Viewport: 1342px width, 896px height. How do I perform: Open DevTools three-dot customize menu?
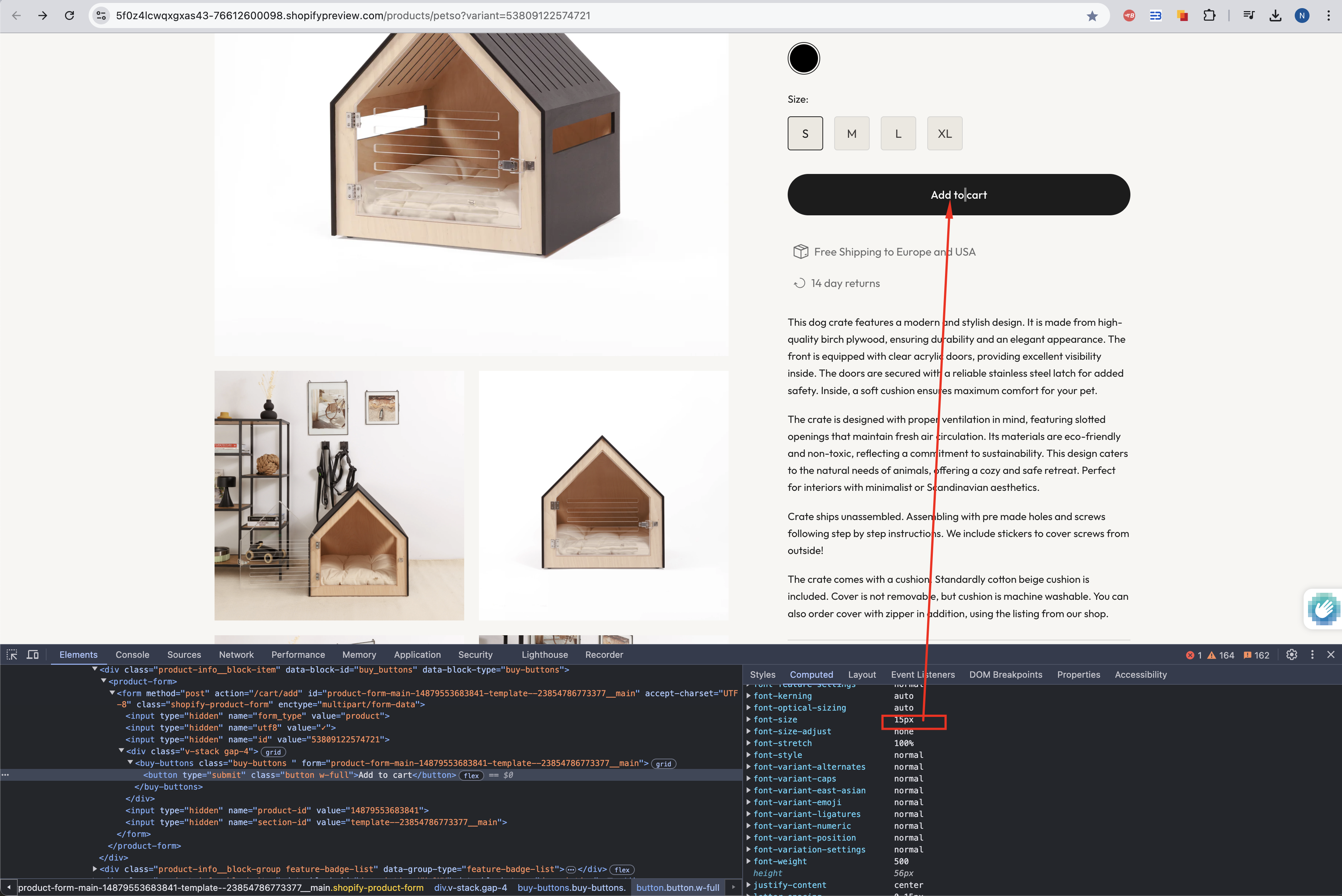click(x=1312, y=655)
